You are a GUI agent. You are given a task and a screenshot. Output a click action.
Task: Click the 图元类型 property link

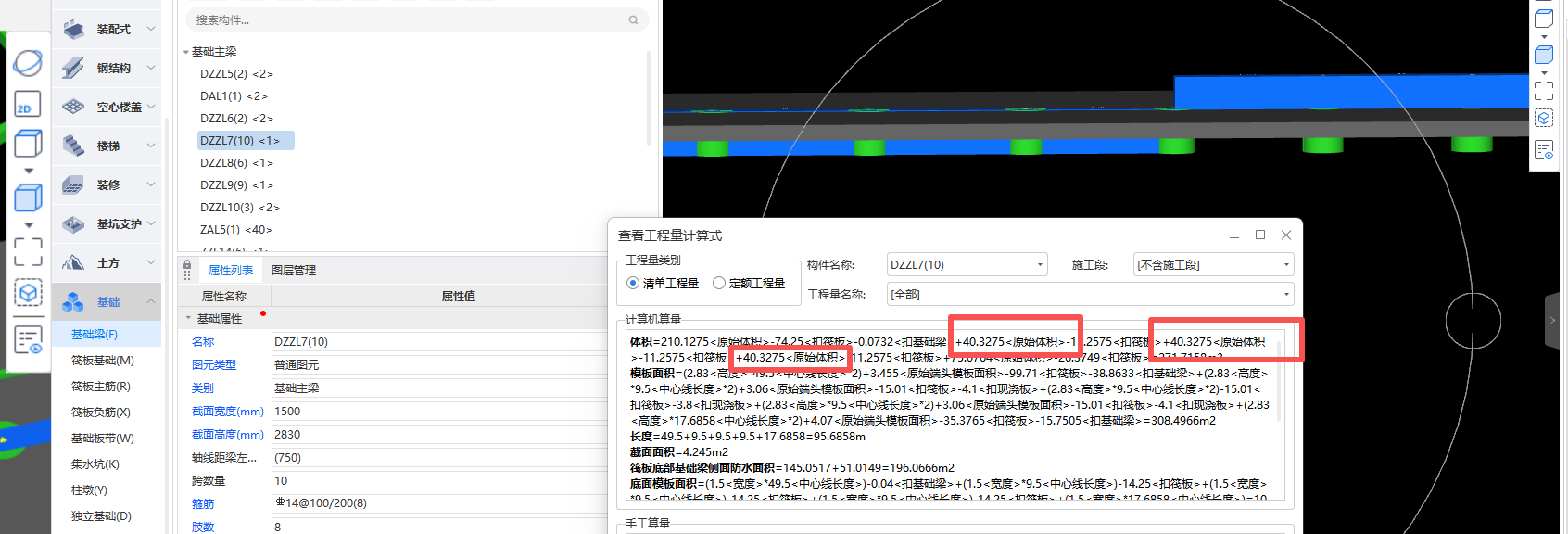[x=214, y=365]
